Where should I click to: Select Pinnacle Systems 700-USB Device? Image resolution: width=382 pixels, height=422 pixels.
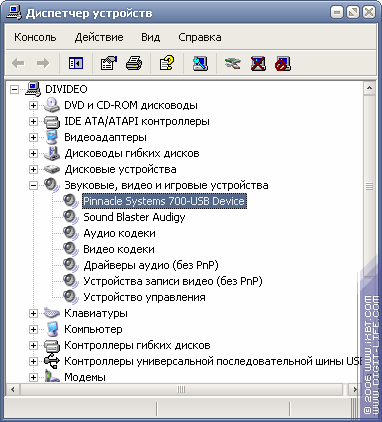tap(164, 201)
